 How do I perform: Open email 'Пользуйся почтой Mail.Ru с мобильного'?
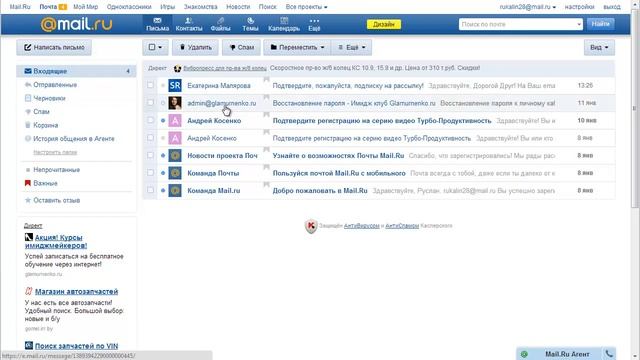339,173
